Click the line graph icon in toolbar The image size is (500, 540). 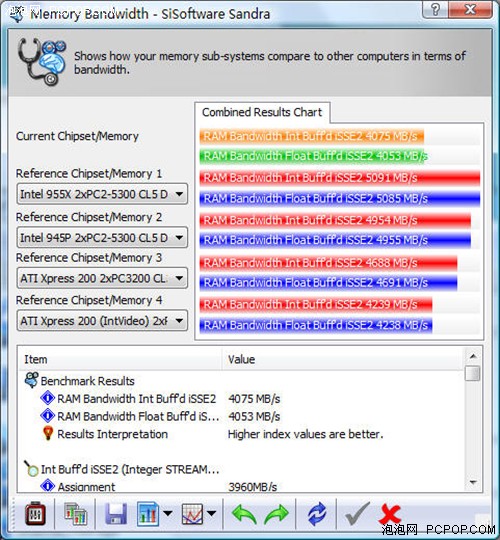point(192,513)
